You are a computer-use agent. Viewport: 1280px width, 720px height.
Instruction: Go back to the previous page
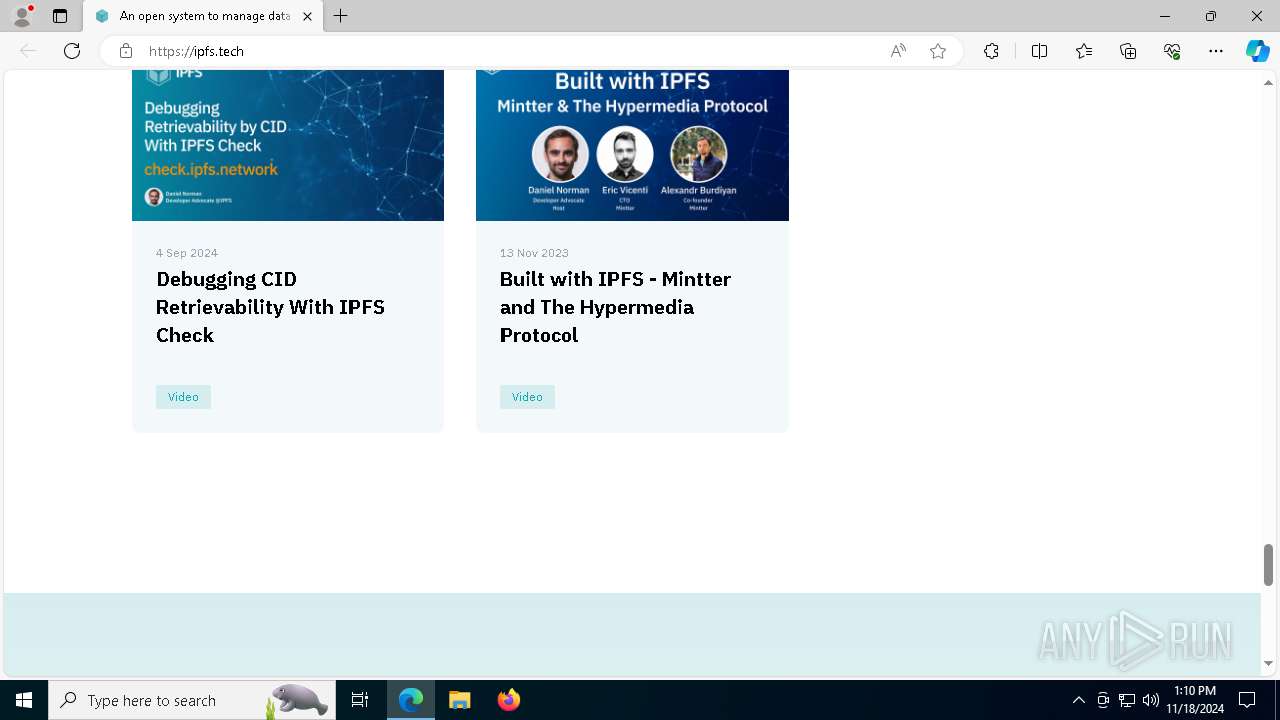pyautogui.click(x=28, y=51)
